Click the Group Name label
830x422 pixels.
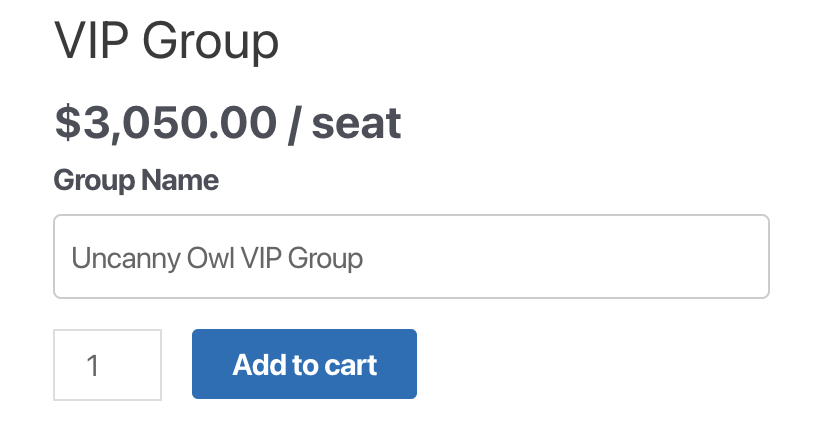coord(135,181)
